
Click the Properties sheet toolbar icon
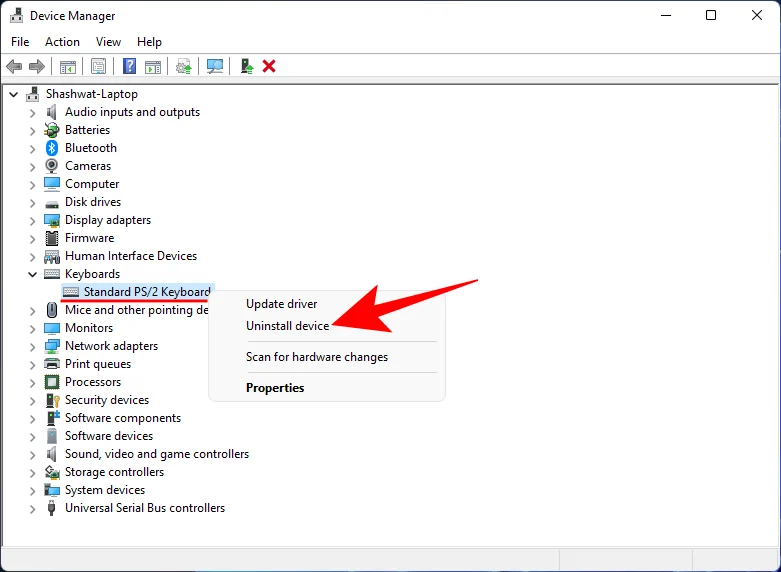[x=98, y=66]
